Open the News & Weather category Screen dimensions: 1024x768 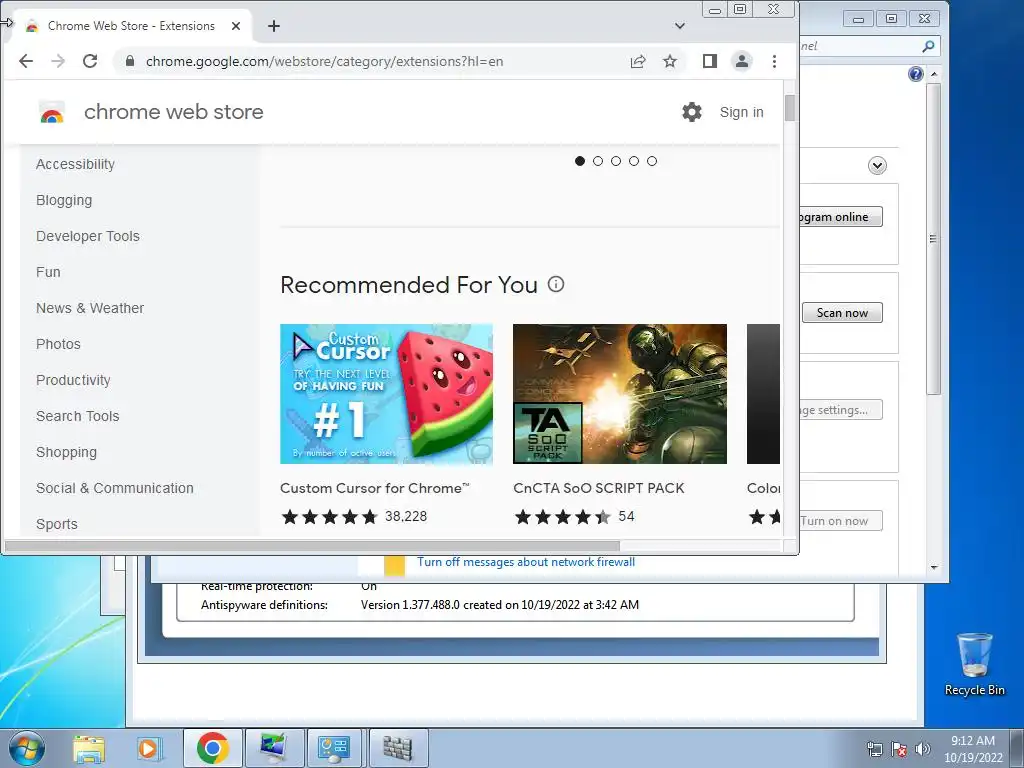tap(90, 308)
